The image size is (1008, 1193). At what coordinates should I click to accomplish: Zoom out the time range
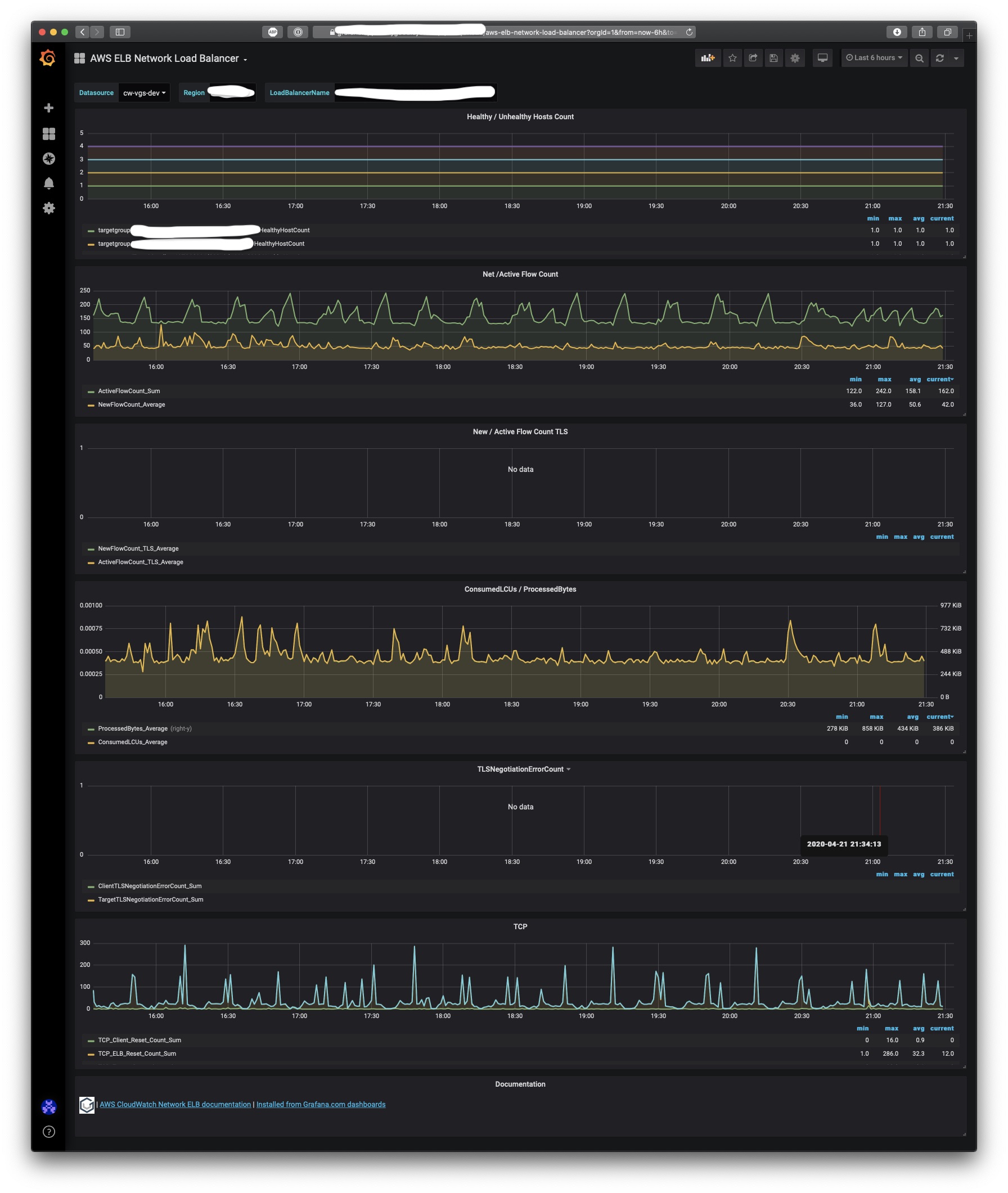[919, 58]
